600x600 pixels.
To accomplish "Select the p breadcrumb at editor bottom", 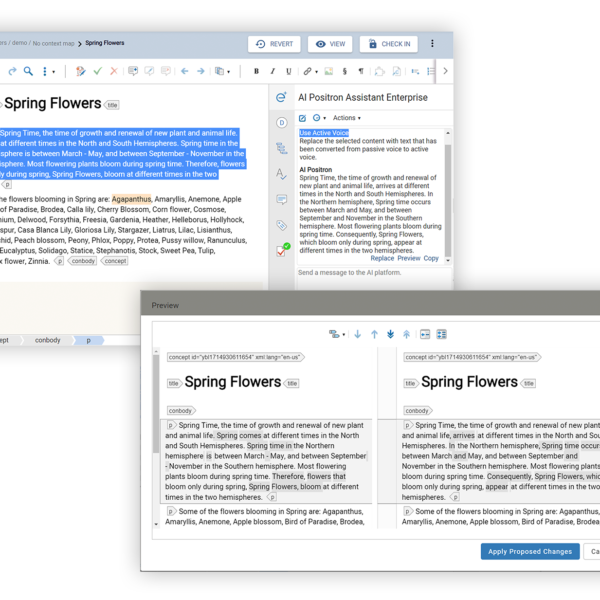I will [88, 340].
